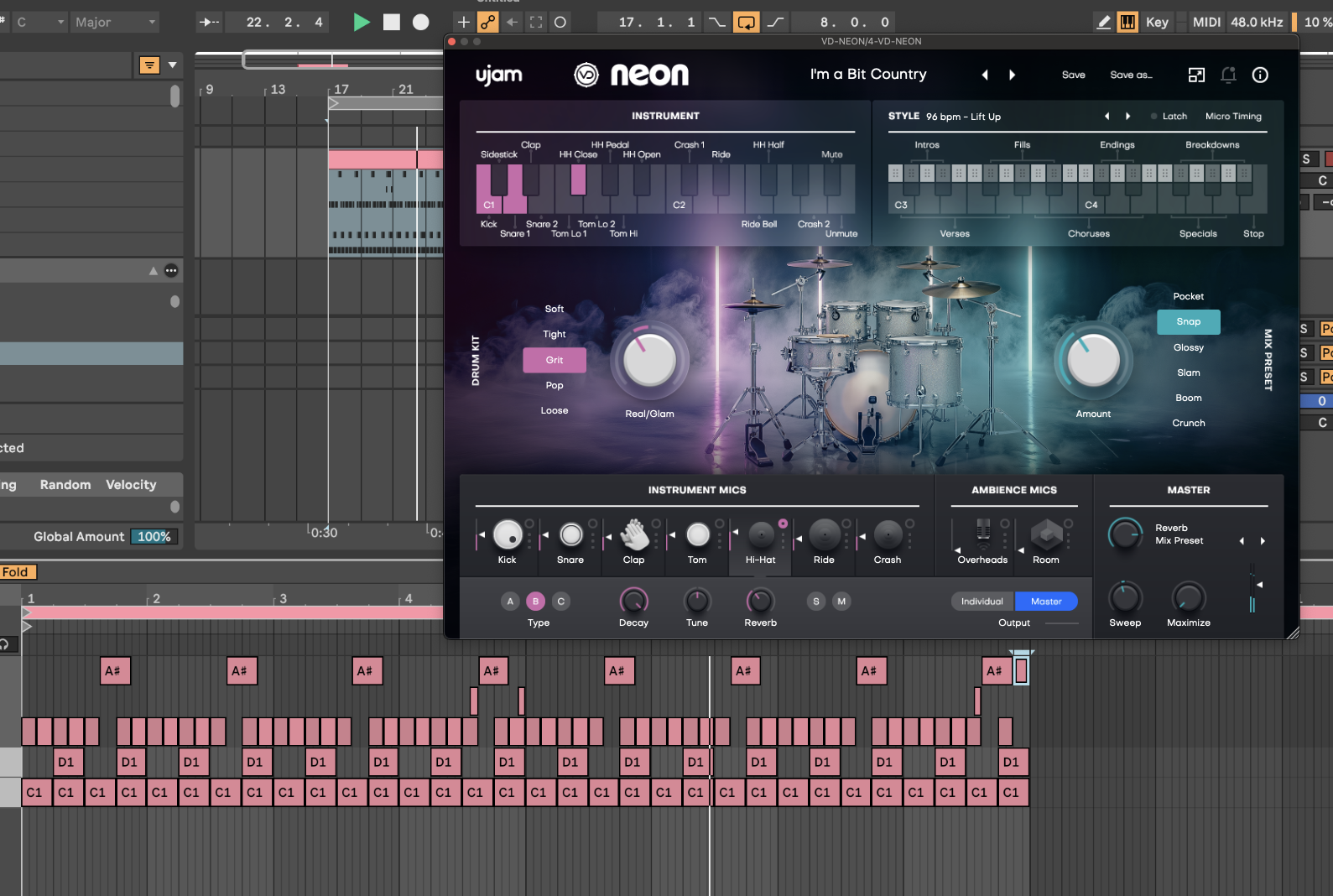Toggle the loop switch icon
This screenshot has height=896, width=1333.
click(x=746, y=23)
